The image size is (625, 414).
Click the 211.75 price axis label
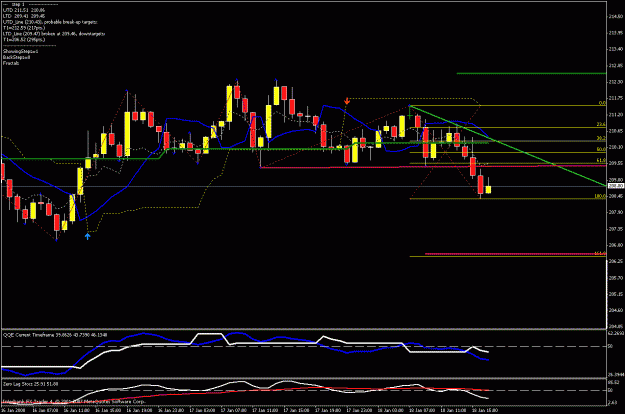pyautogui.click(x=616, y=98)
